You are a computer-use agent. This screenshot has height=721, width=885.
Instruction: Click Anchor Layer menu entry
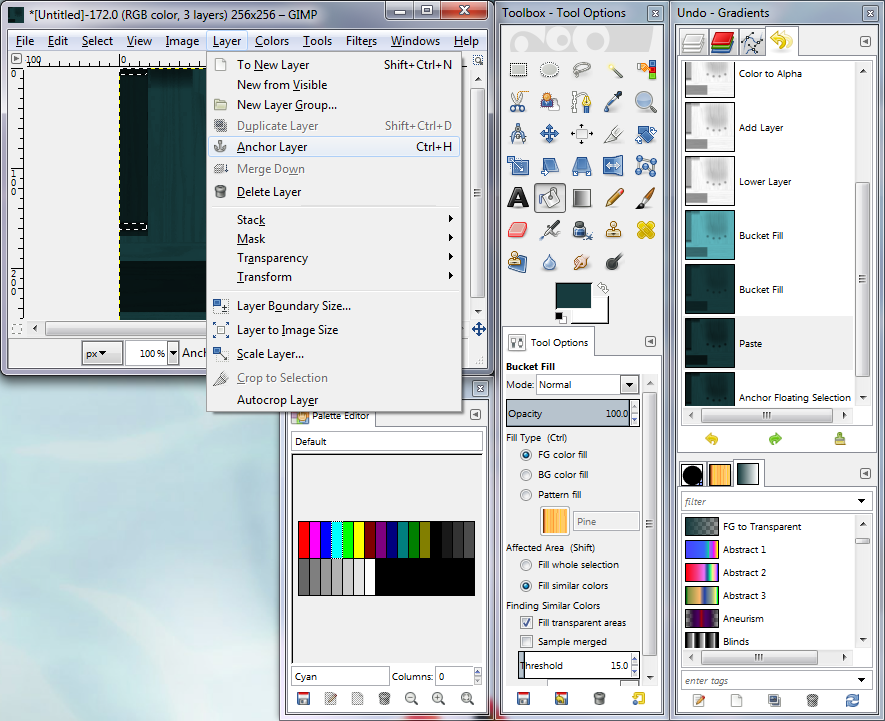coord(272,147)
